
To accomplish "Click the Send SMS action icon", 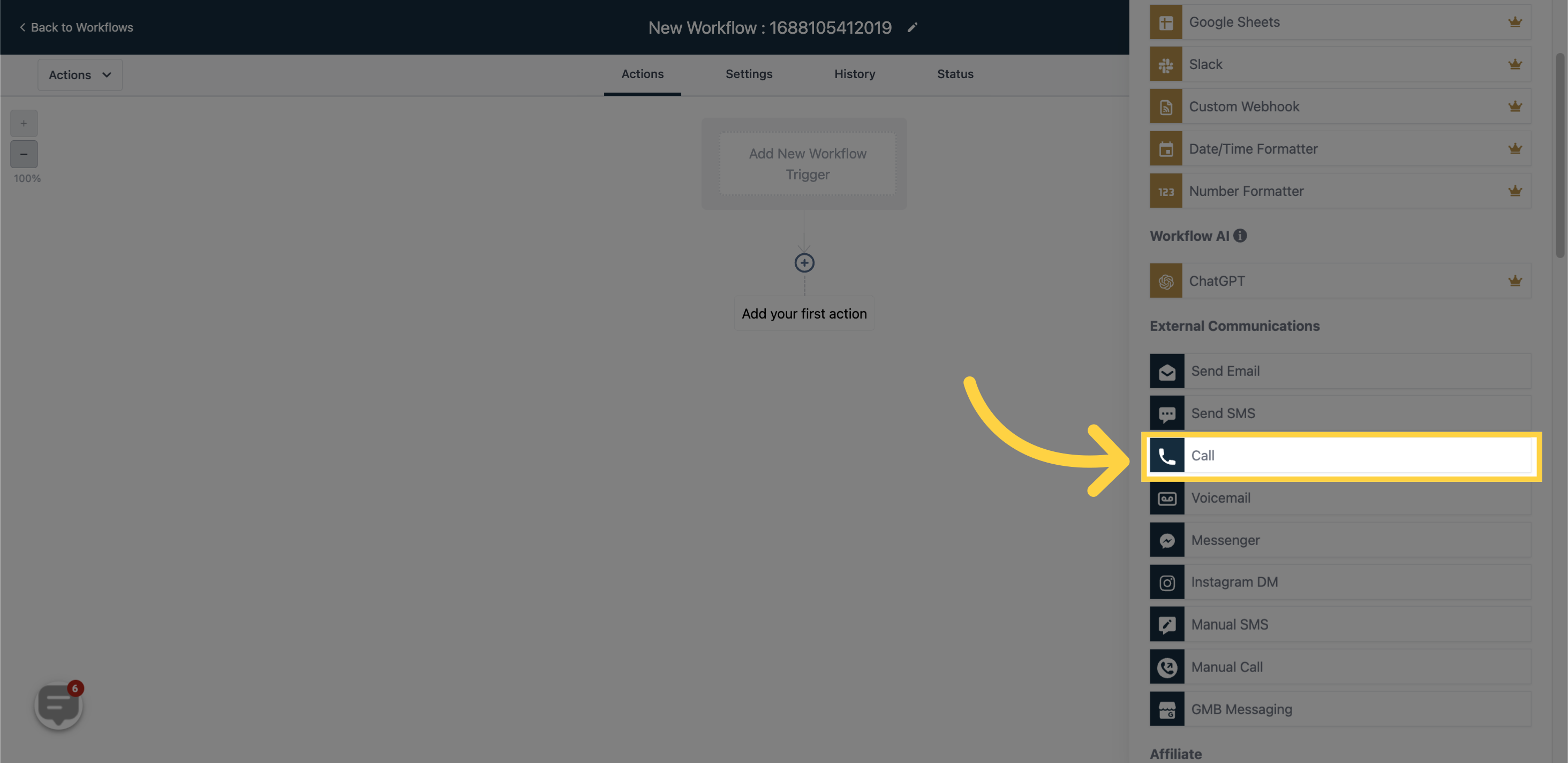I will coord(1167,413).
